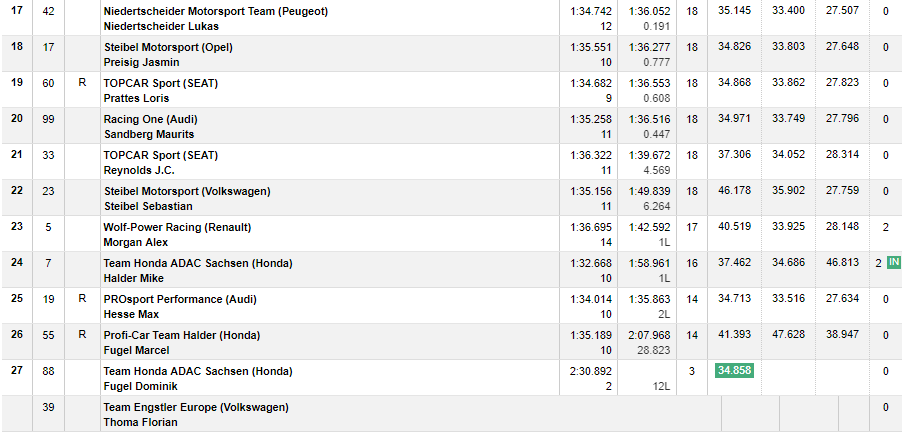The image size is (909, 433).
Task: Click the R rookie marker for car 55
Action: 82,335
